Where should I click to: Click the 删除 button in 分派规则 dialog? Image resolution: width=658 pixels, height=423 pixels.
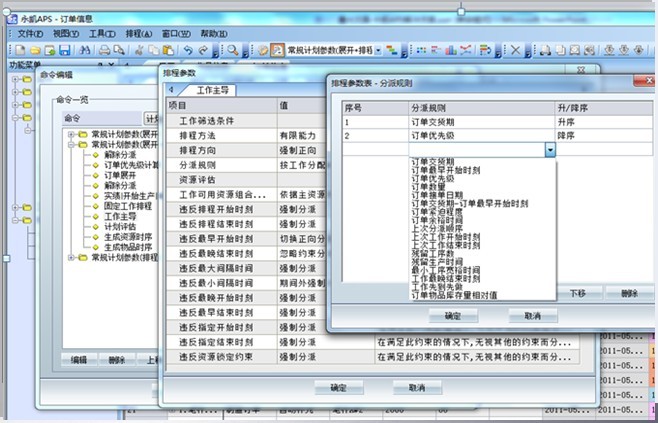[x=629, y=293]
